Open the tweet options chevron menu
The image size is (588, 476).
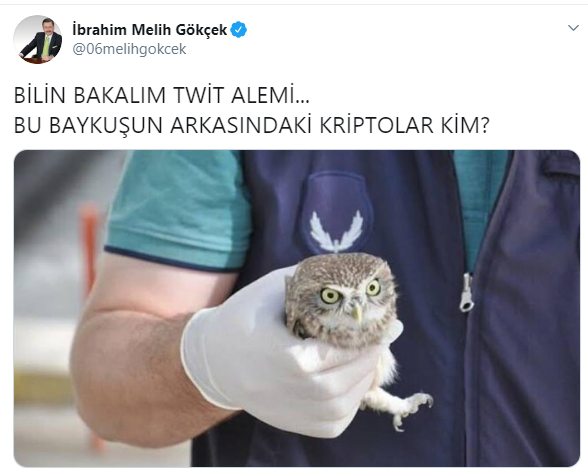pos(573,28)
